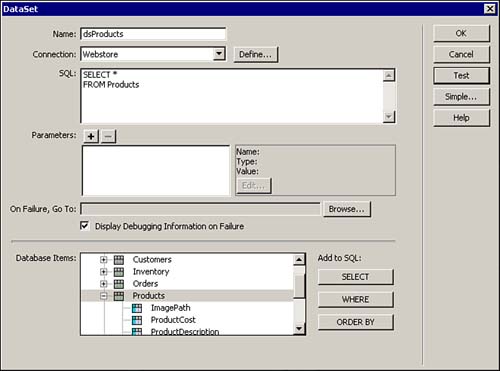
Task: Click the Orders table icon
Action: pos(119,284)
